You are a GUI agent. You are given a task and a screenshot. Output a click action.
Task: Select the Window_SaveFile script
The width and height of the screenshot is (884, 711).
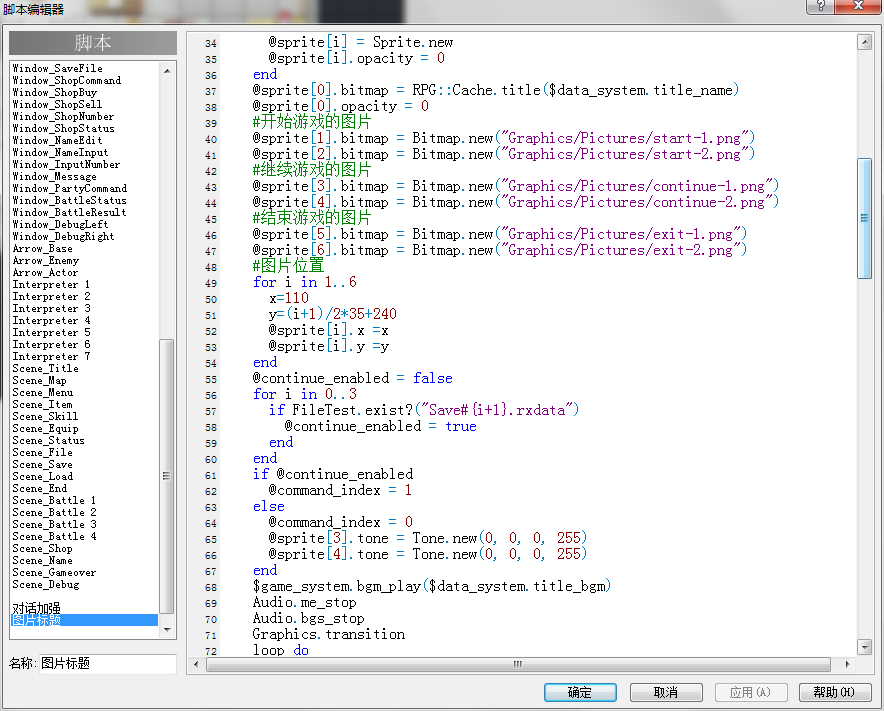click(x=58, y=68)
